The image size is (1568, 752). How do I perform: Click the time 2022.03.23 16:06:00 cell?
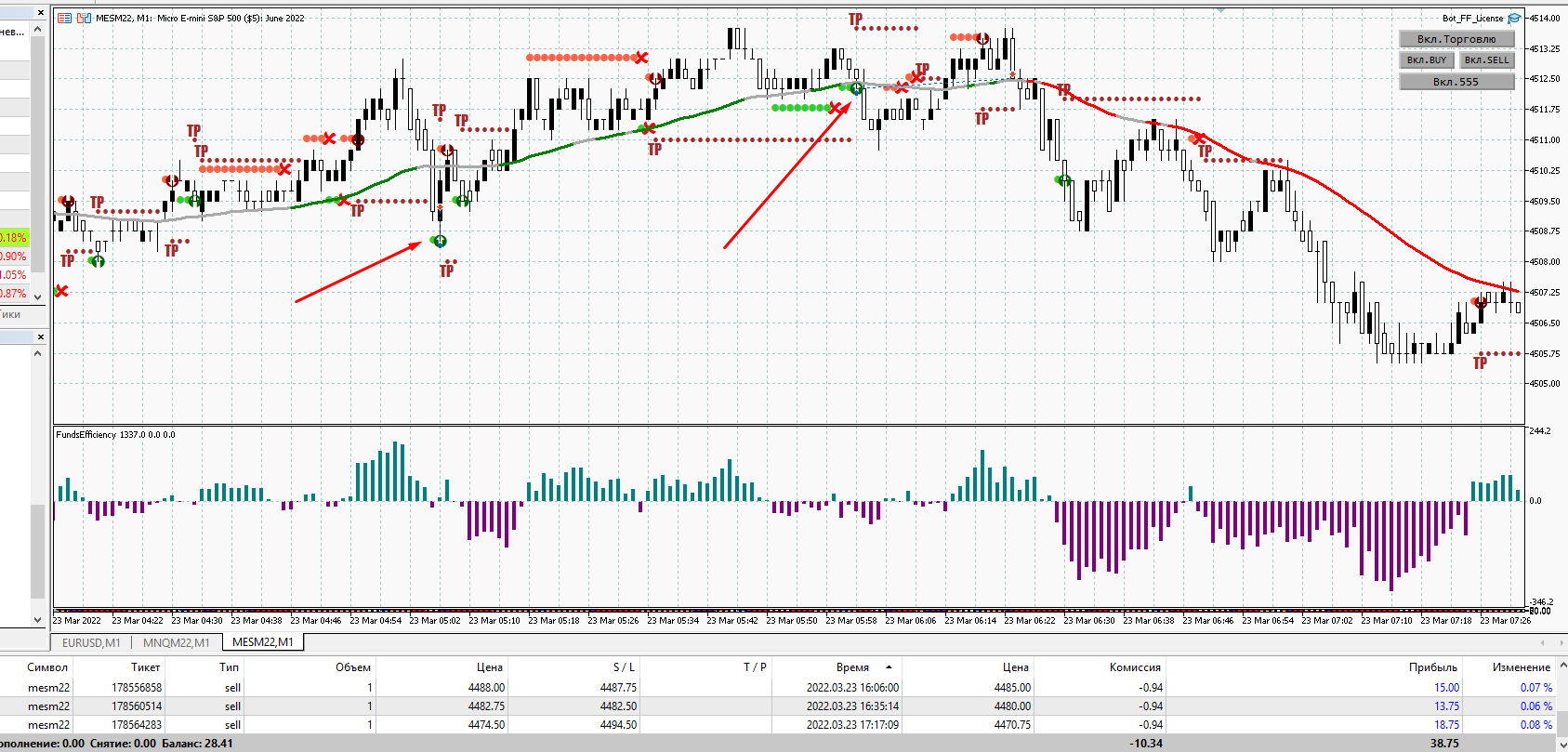tap(852, 688)
